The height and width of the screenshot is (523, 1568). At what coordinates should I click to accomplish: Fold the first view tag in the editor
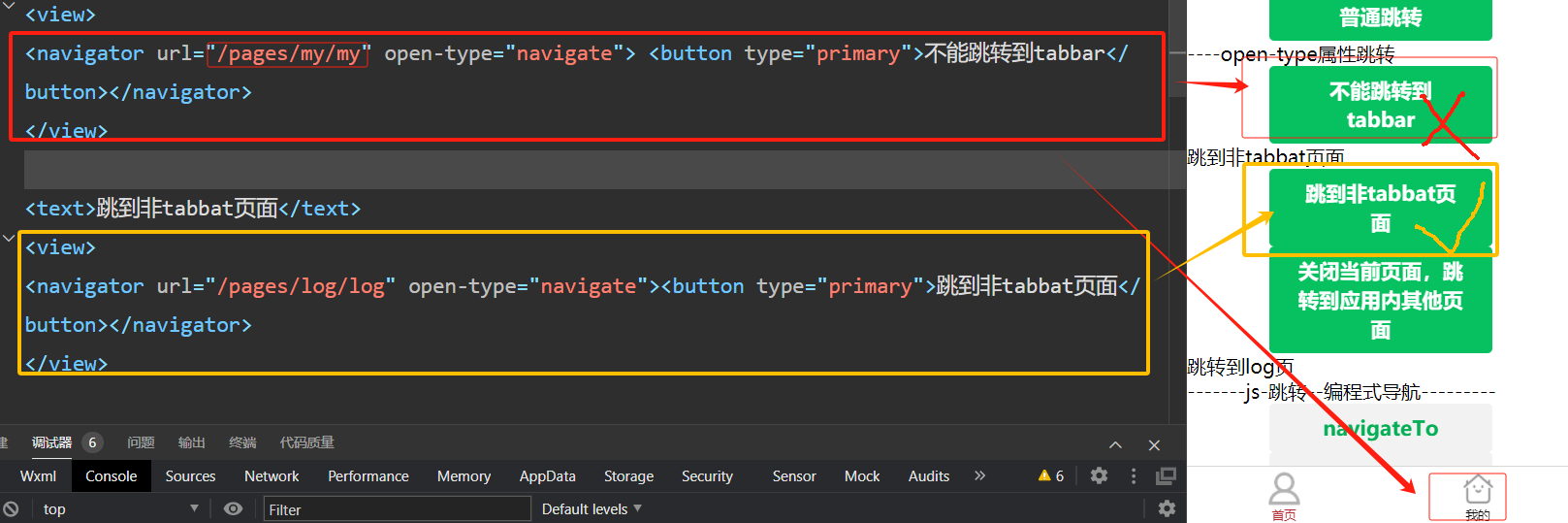pos(10,8)
